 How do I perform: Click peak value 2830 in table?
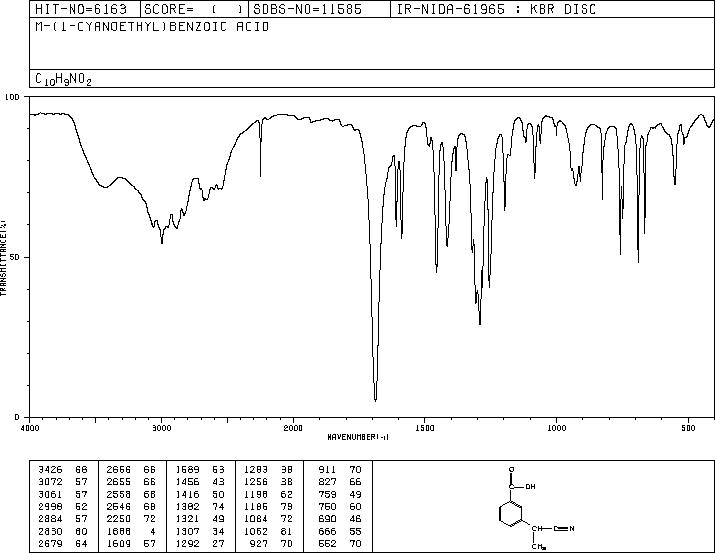click(50, 532)
